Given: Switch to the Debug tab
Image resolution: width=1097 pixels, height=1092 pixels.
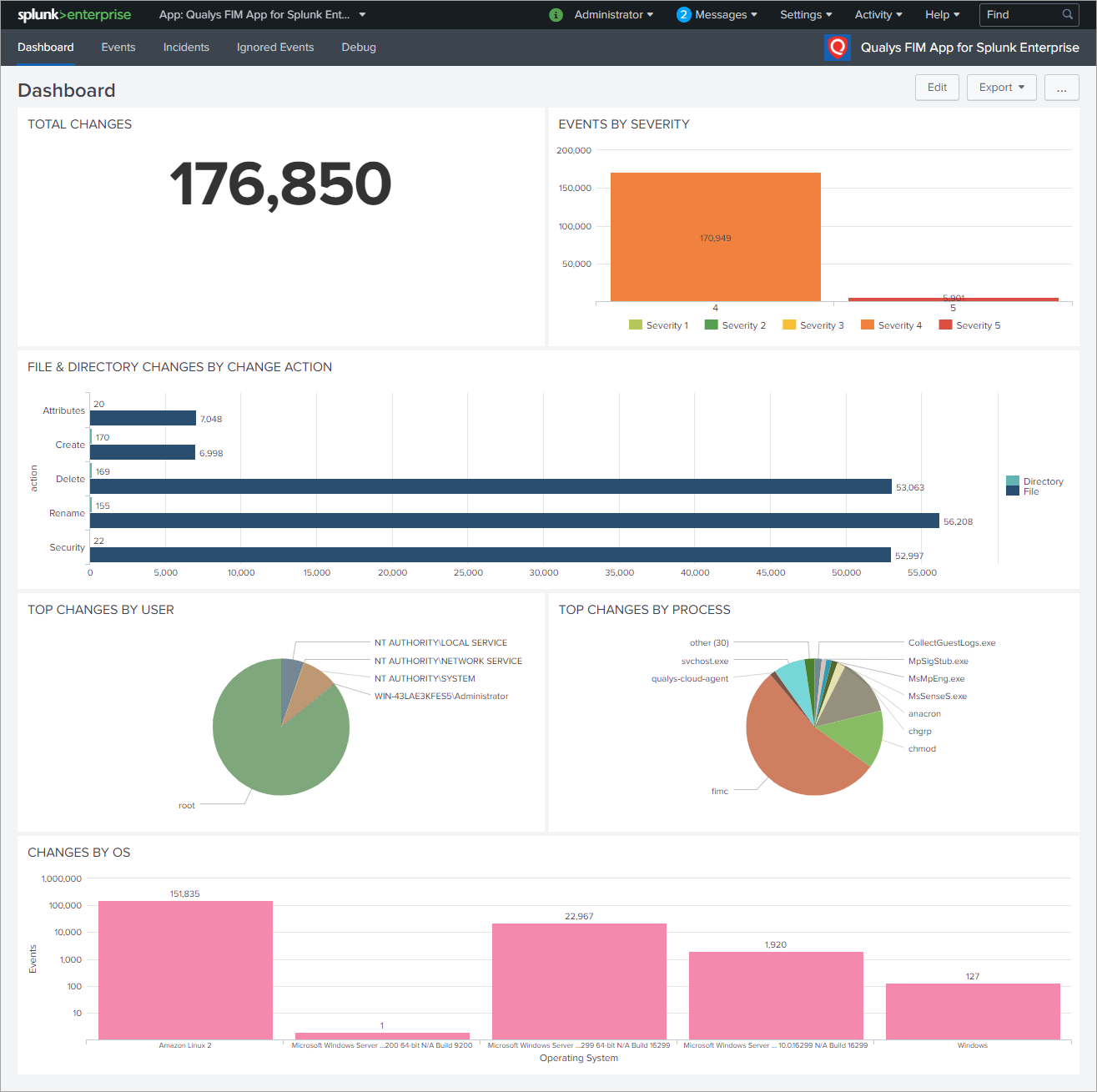Looking at the screenshot, I should pyautogui.click(x=359, y=48).
